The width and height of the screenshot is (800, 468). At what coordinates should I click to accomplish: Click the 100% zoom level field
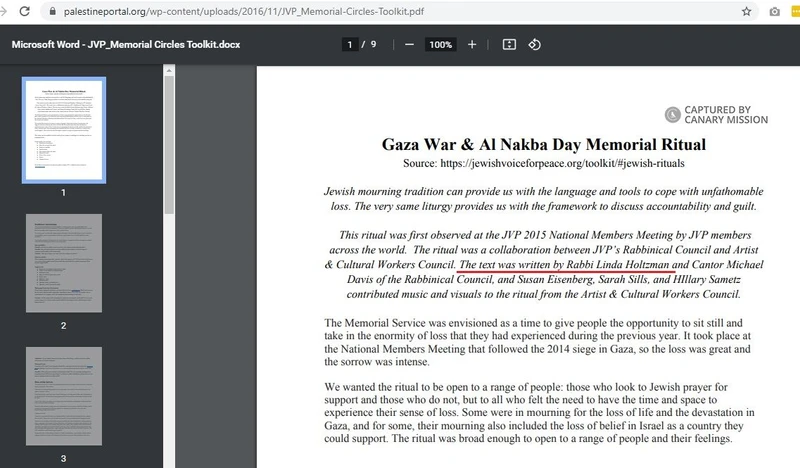[440, 44]
